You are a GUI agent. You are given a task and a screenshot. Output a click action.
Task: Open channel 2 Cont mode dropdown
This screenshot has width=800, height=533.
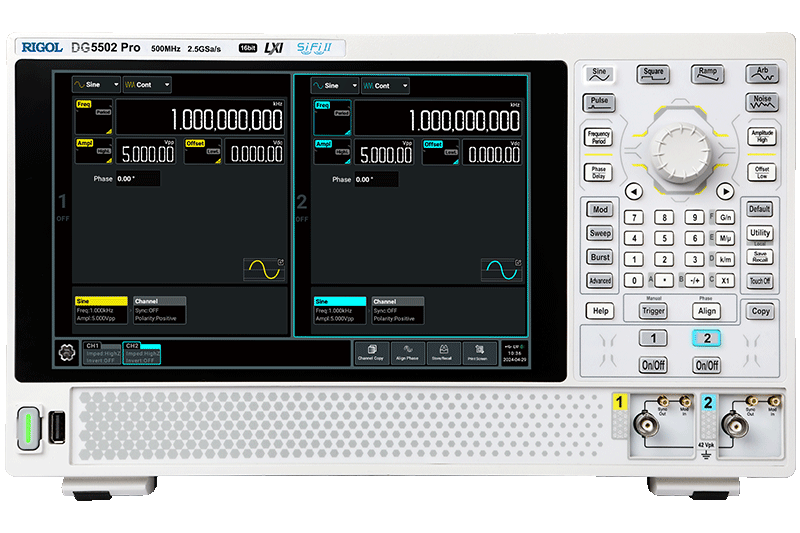pos(385,86)
